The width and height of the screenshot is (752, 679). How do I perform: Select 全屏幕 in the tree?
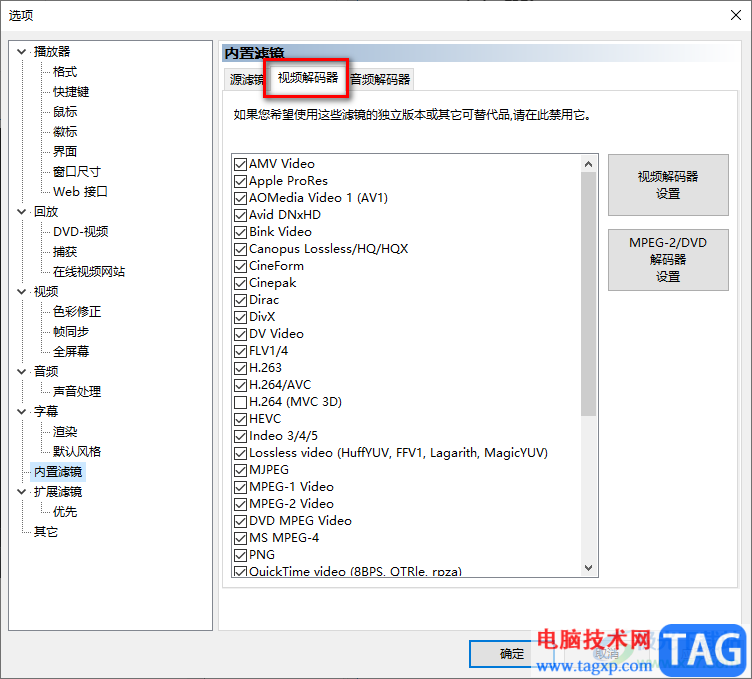click(71, 351)
